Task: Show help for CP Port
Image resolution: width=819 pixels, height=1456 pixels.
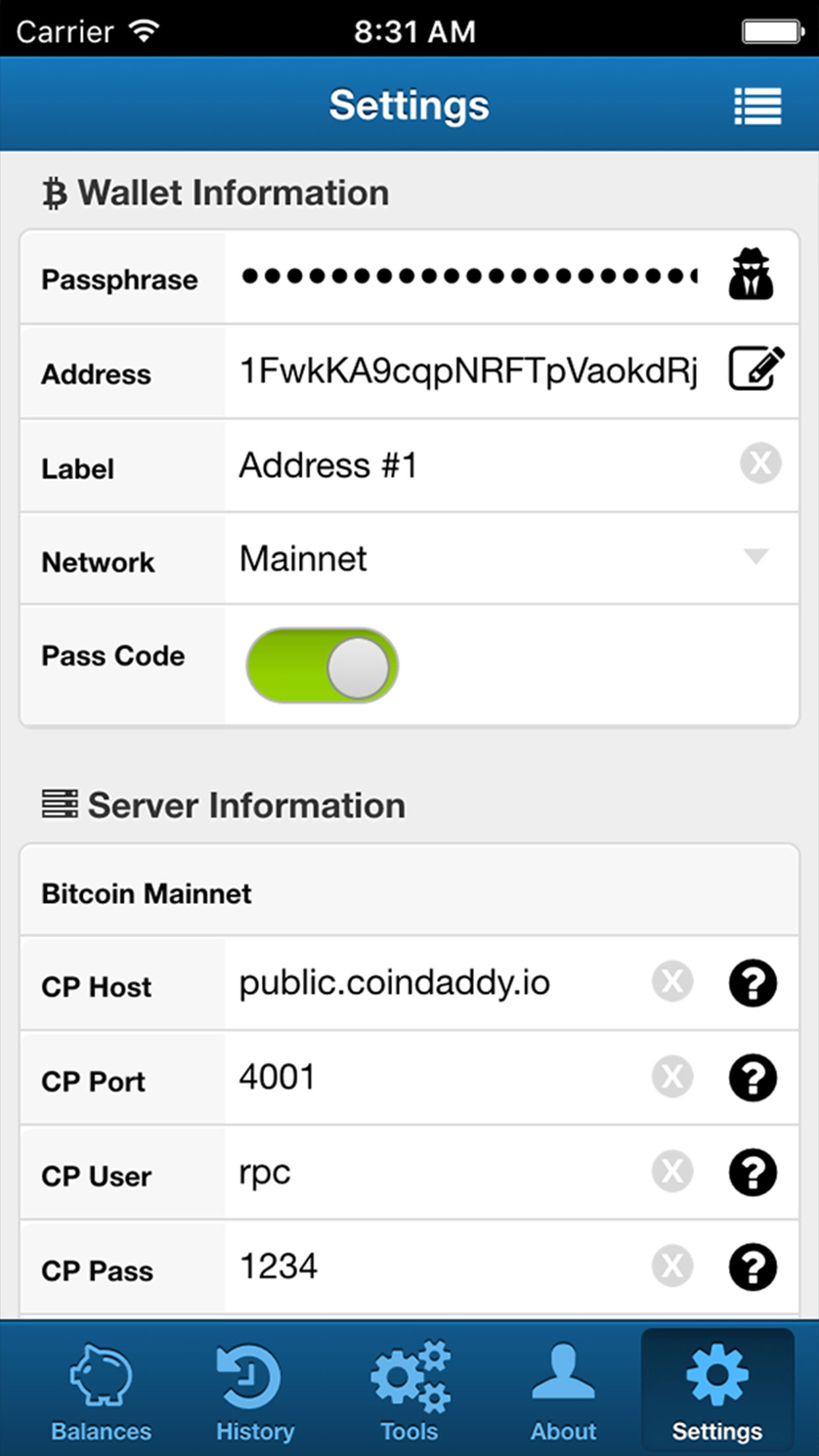Action: [x=752, y=1077]
